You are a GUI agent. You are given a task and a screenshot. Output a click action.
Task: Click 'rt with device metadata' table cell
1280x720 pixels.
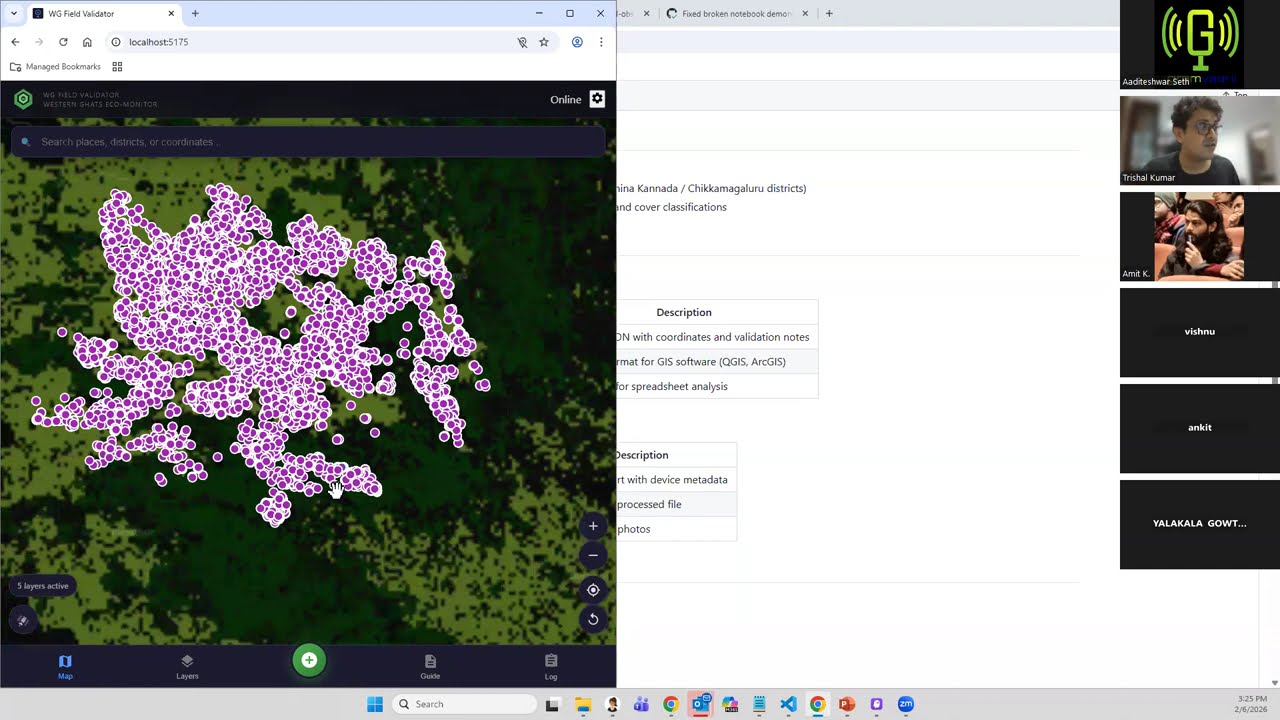(x=672, y=480)
